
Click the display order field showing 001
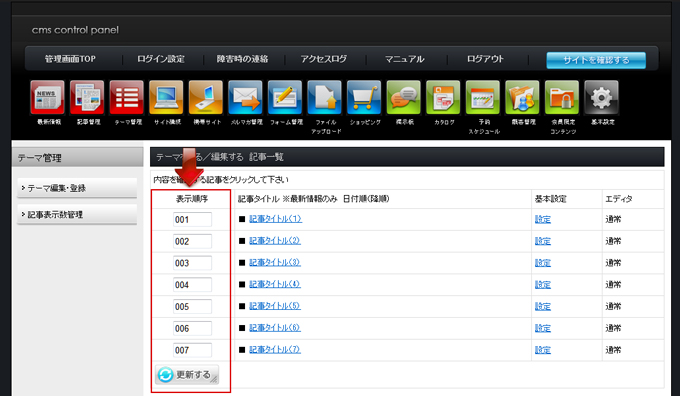(192, 219)
